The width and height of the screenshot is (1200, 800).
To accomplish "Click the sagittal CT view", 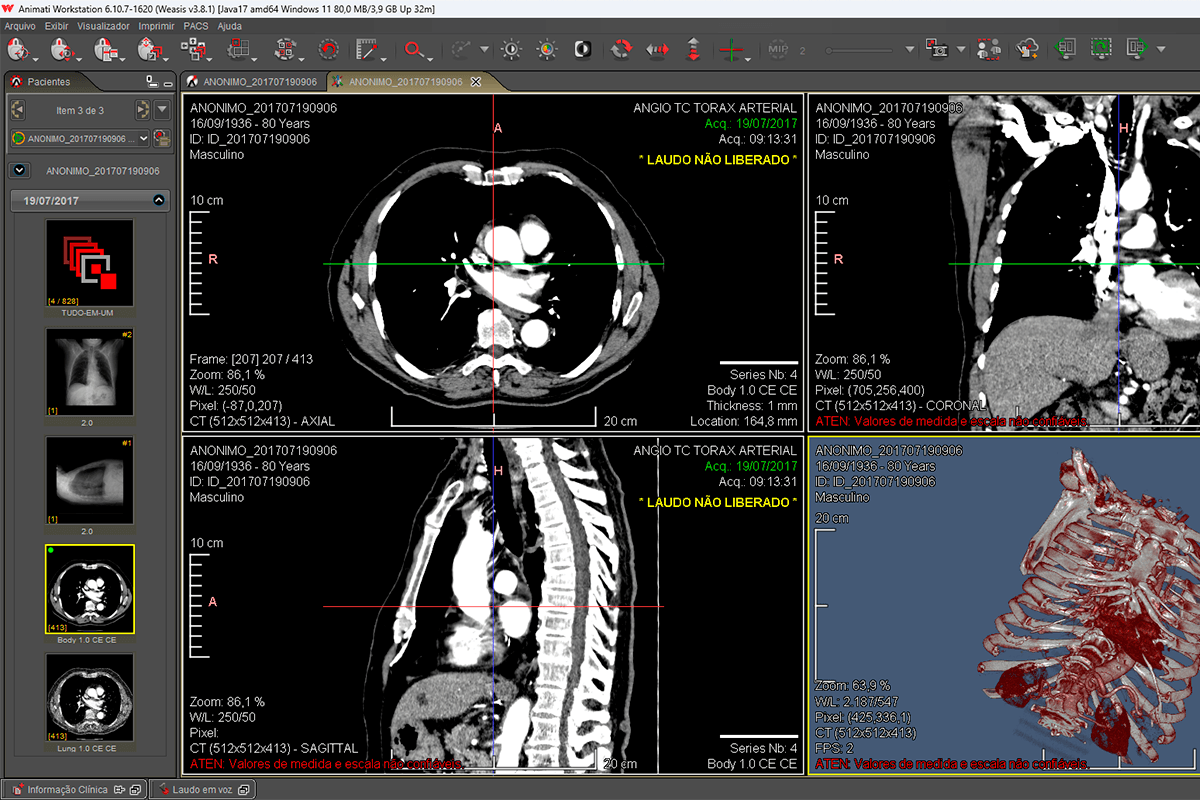I will (x=493, y=605).
